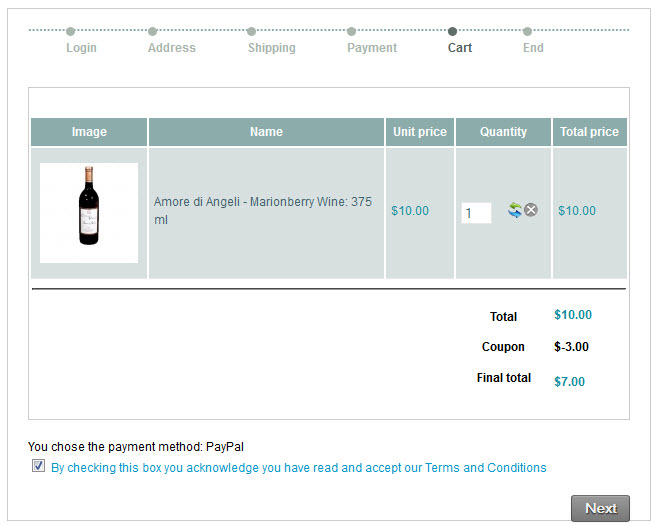Click the refresh quantity icon

coord(514,210)
